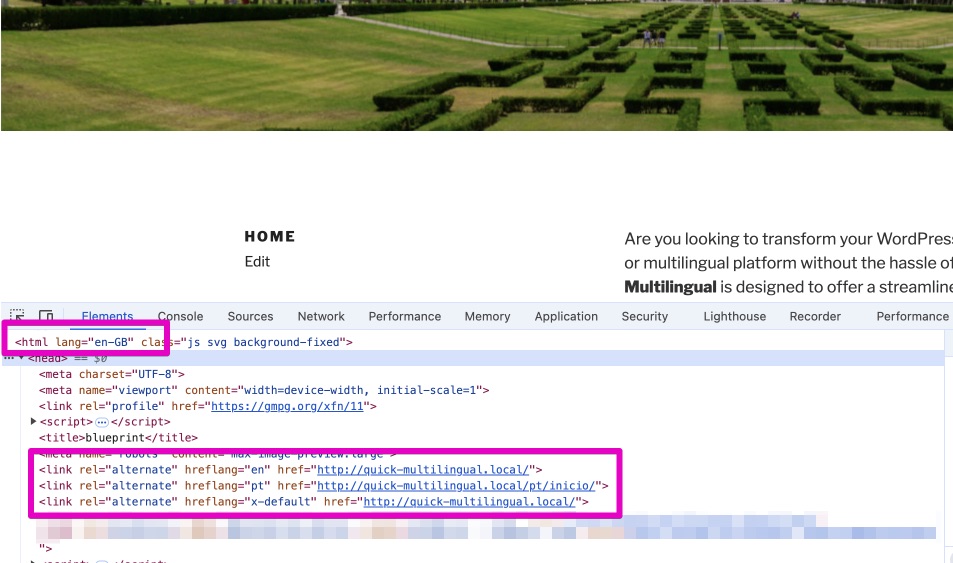This screenshot has width=953, height=563.
Task: Toggle the device toolbar icon
Action: [46, 316]
